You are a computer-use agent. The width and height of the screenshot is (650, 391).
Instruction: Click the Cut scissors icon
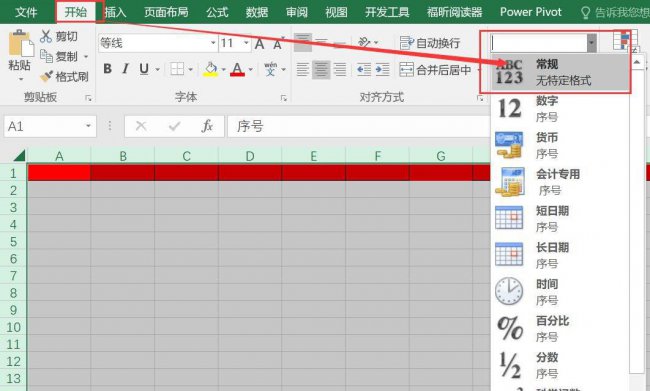[46, 36]
